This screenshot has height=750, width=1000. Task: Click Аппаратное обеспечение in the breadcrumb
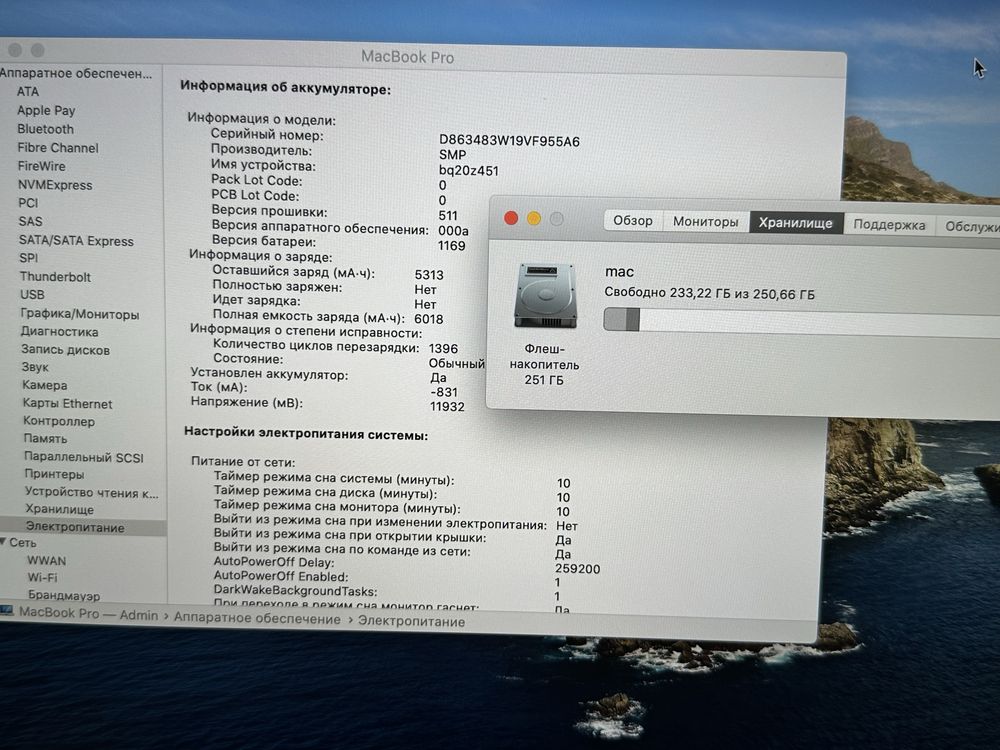[257, 618]
